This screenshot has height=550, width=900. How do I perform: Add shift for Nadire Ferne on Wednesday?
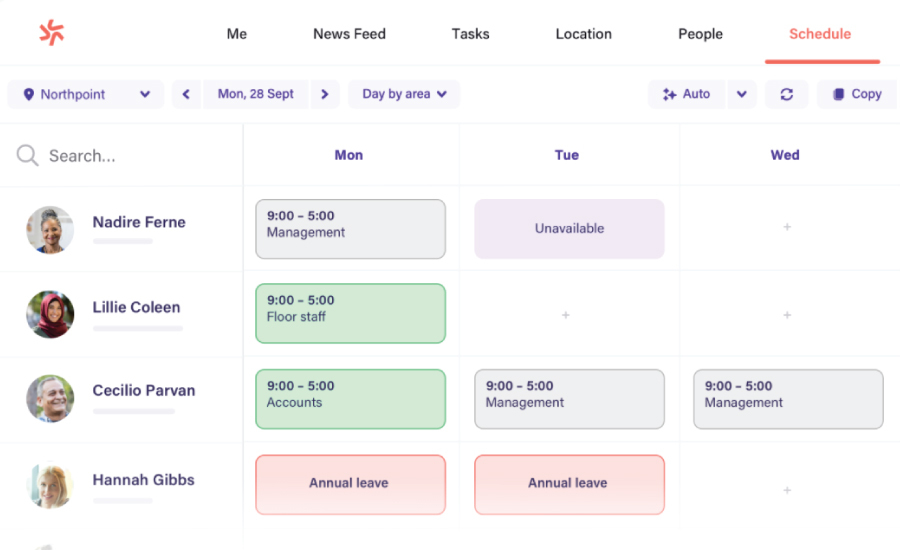tap(787, 228)
